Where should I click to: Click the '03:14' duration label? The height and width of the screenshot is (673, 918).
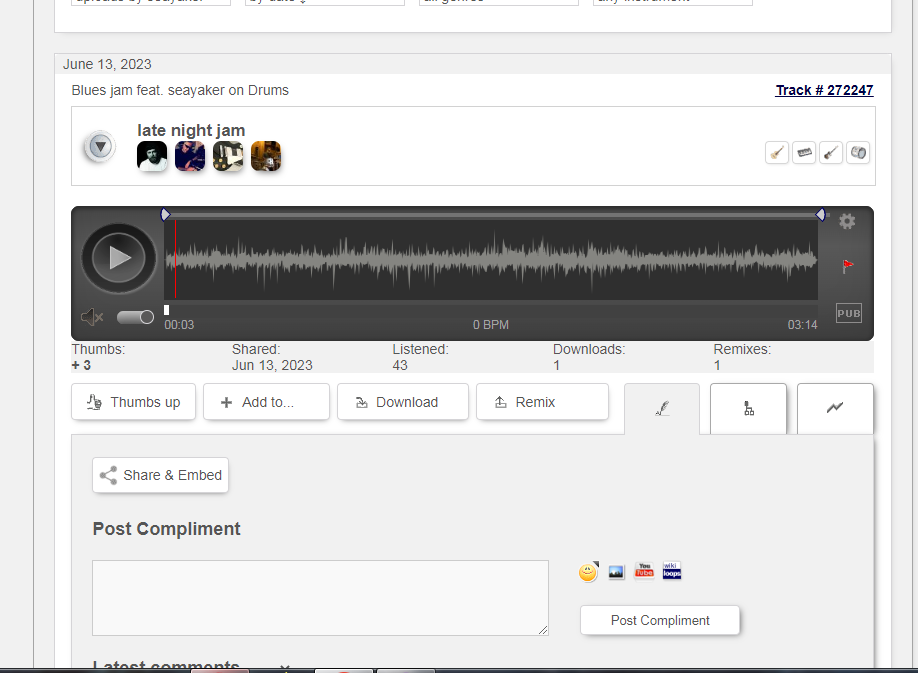click(x=802, y=325)
